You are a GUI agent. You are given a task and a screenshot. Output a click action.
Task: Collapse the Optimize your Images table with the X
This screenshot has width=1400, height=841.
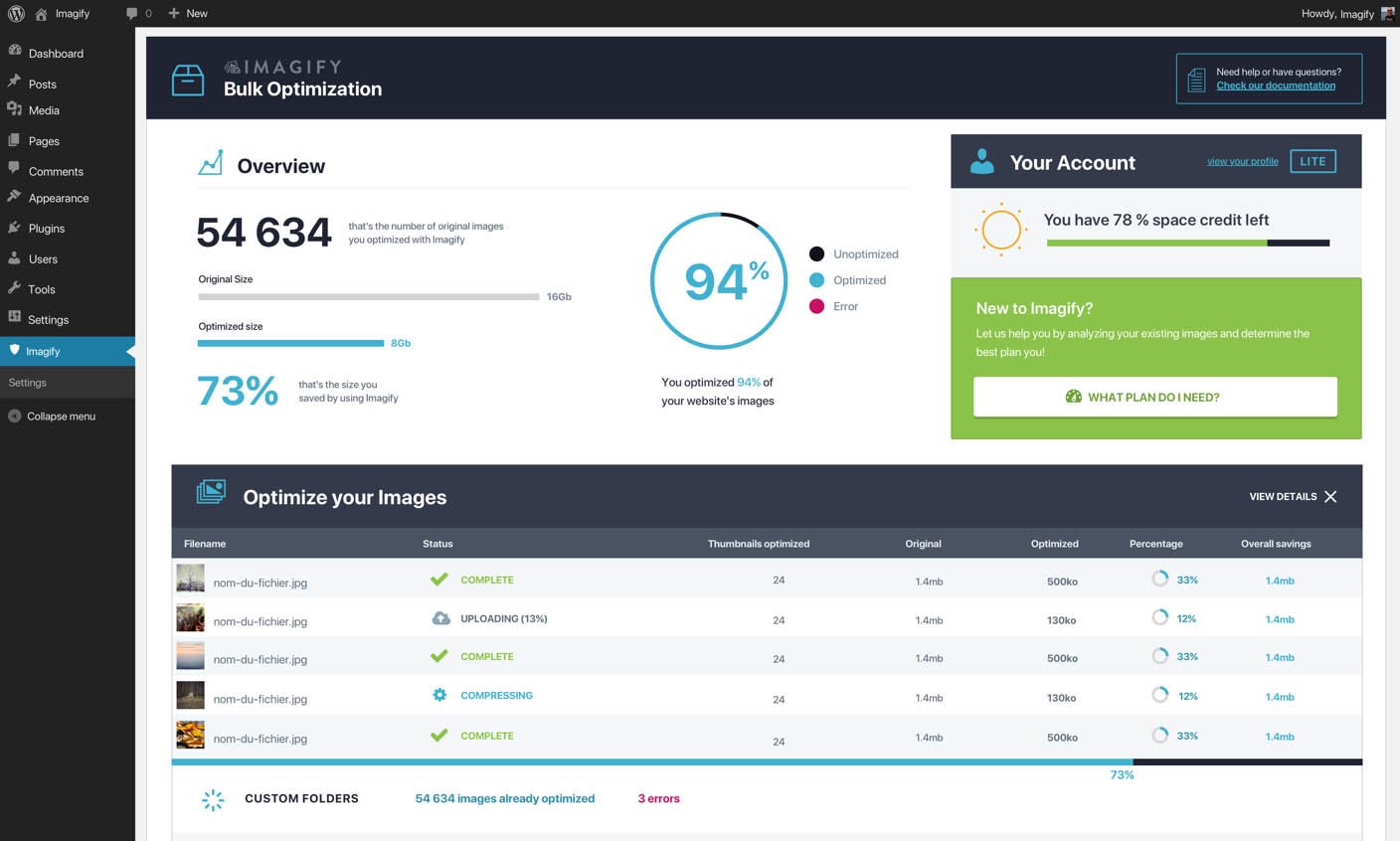click(1331, 496)
